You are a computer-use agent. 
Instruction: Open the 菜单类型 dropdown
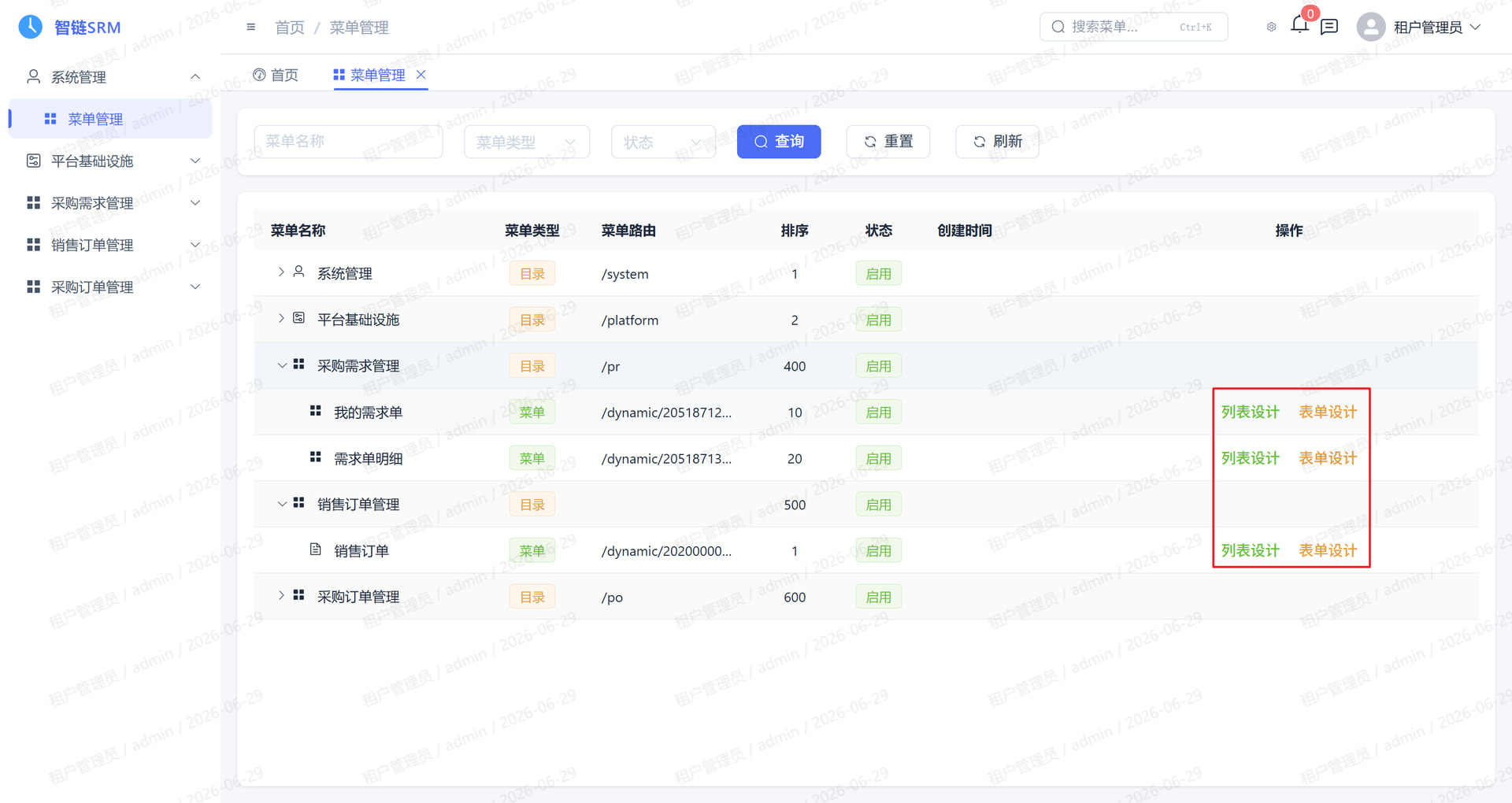(x=527, y=142)
